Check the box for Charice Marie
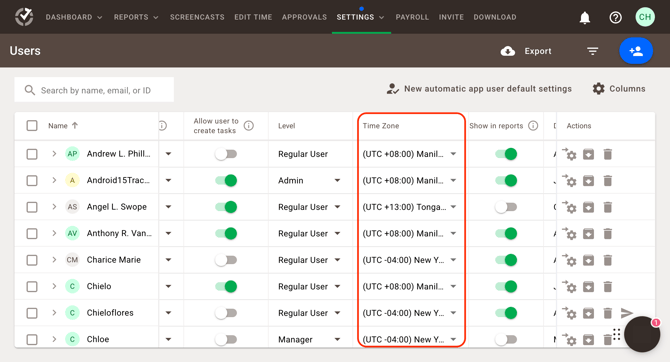This screenshot has width=670, height=362. click(32, 260)
